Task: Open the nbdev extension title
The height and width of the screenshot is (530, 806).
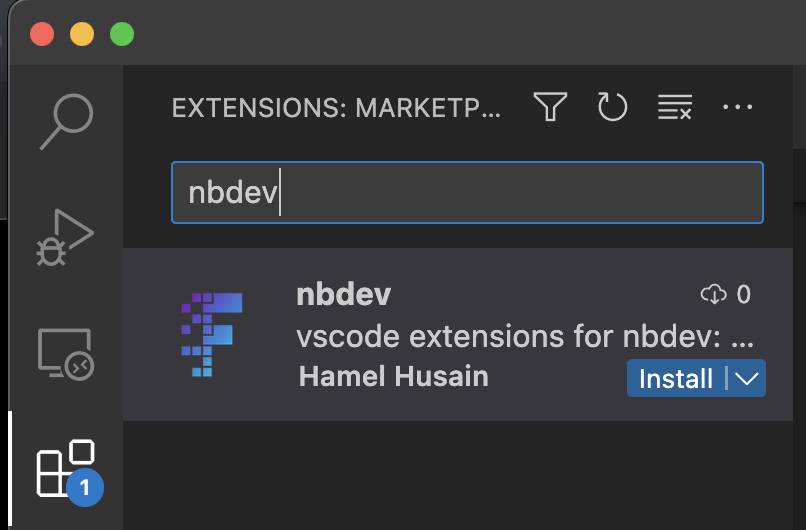Action: pyautogui.click(x=344, y=295)
